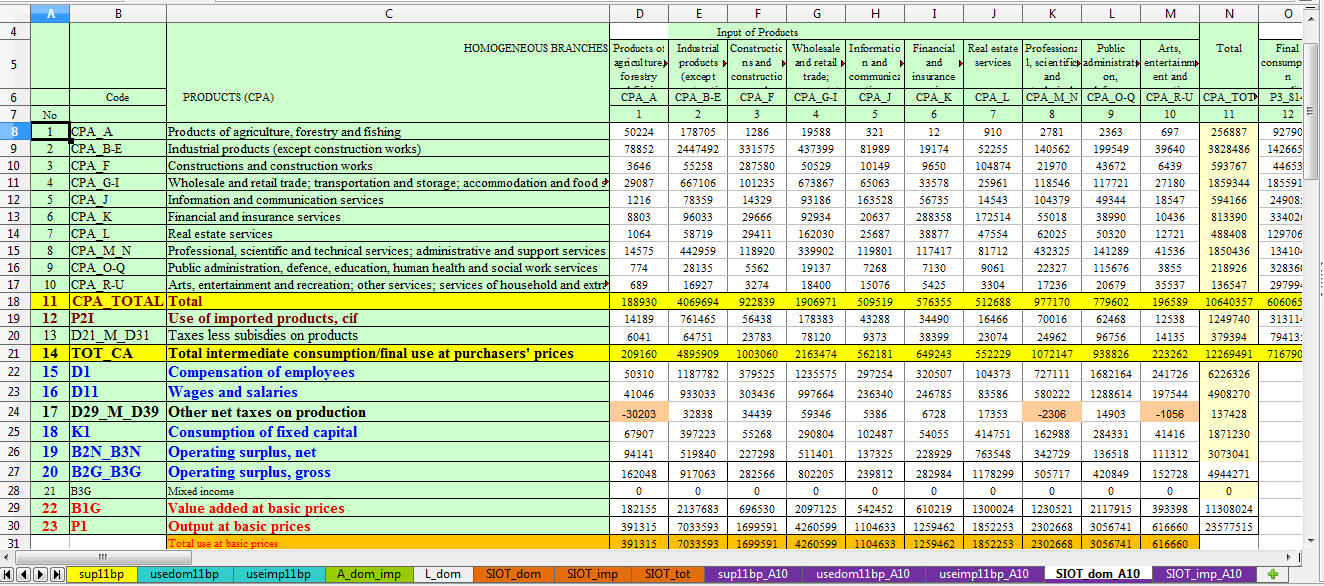The height and width of the screenshot is (586, 1324).
Task: Add a new sheet with green plus
Action: (x=1272, y=574)
